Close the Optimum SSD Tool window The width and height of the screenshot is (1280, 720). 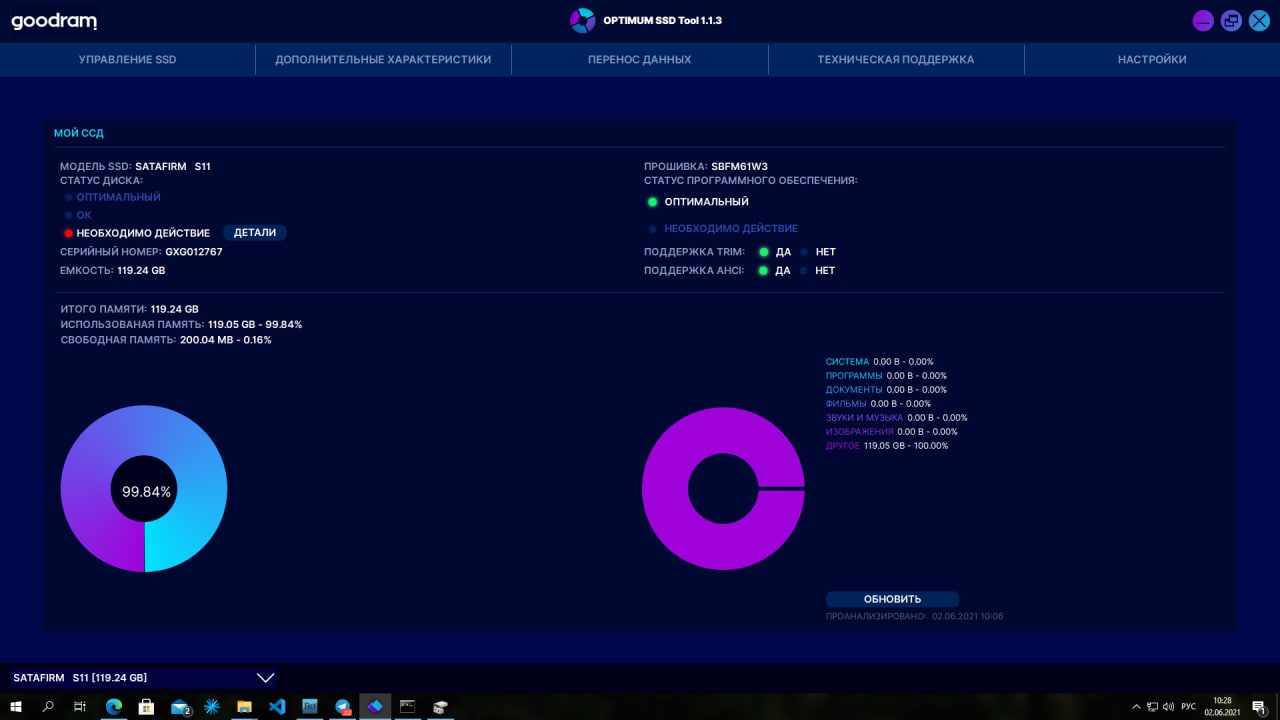tap(1259, 20)
